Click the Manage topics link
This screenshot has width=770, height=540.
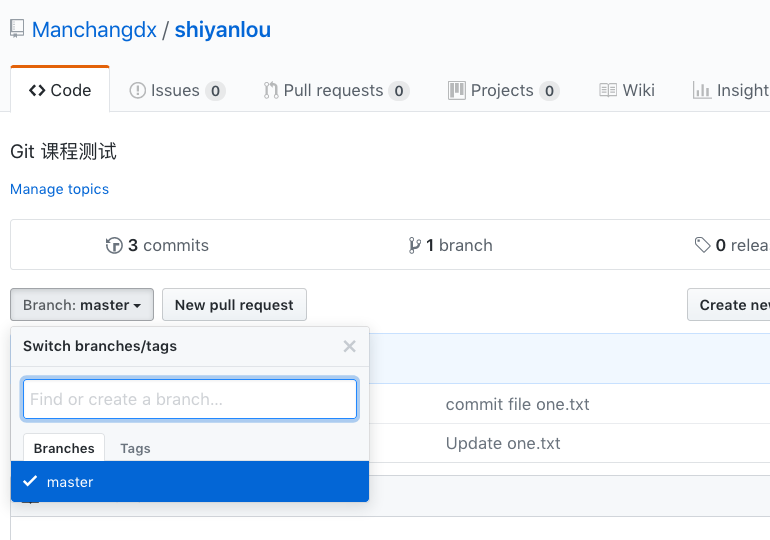click(59, 189)
